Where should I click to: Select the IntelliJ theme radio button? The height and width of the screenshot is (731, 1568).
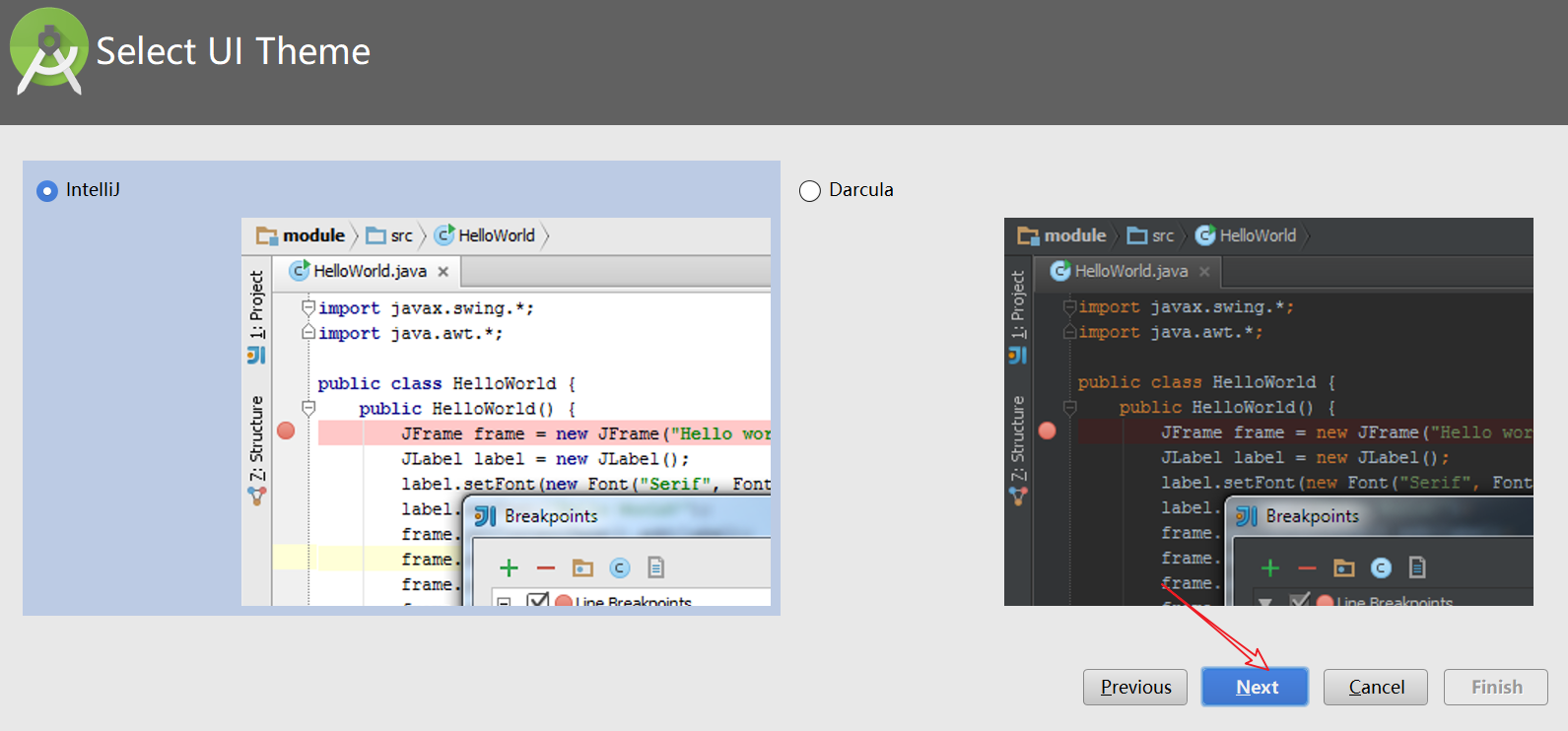click(47, 190)
